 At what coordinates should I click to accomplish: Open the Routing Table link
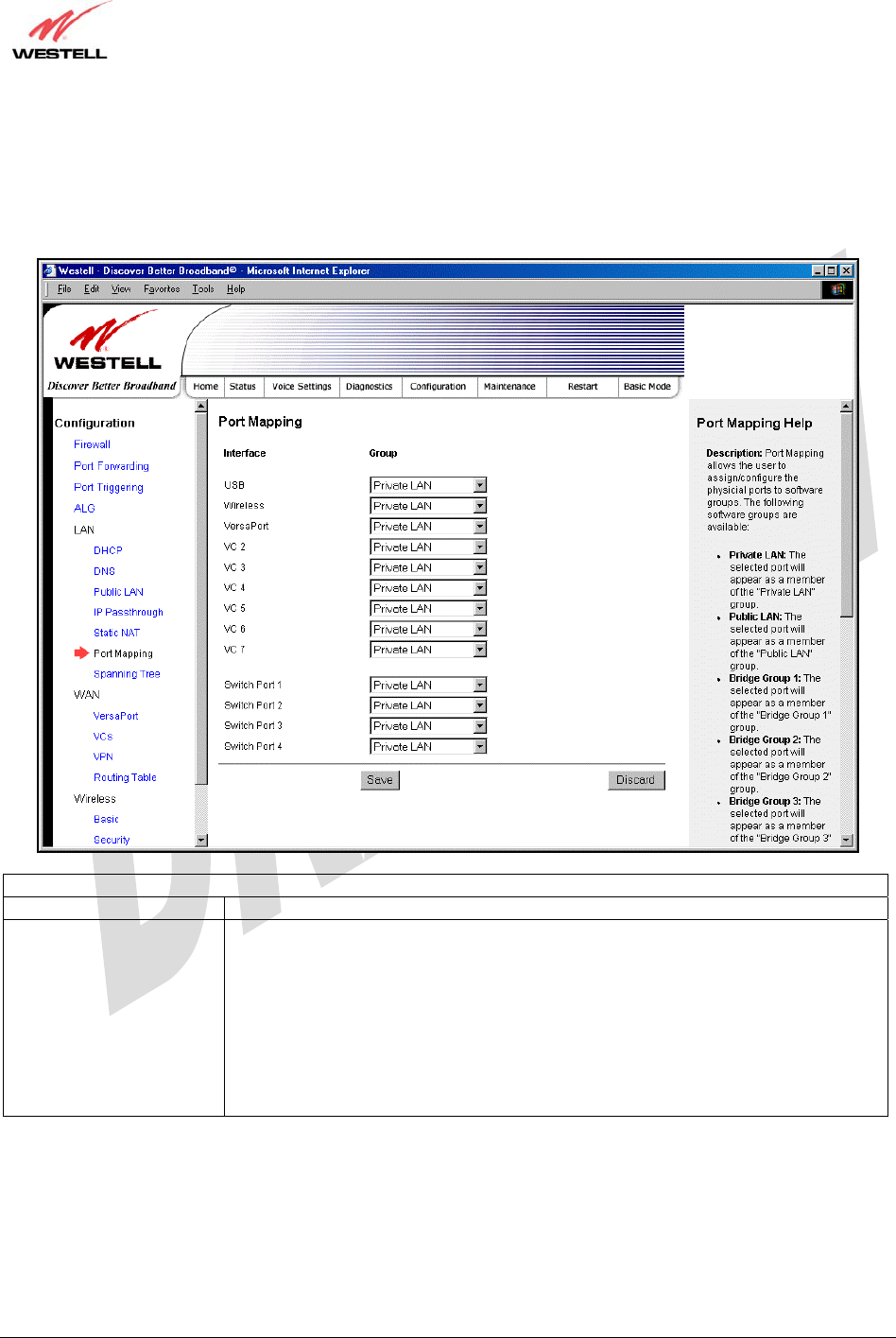(x=125, y=777)
